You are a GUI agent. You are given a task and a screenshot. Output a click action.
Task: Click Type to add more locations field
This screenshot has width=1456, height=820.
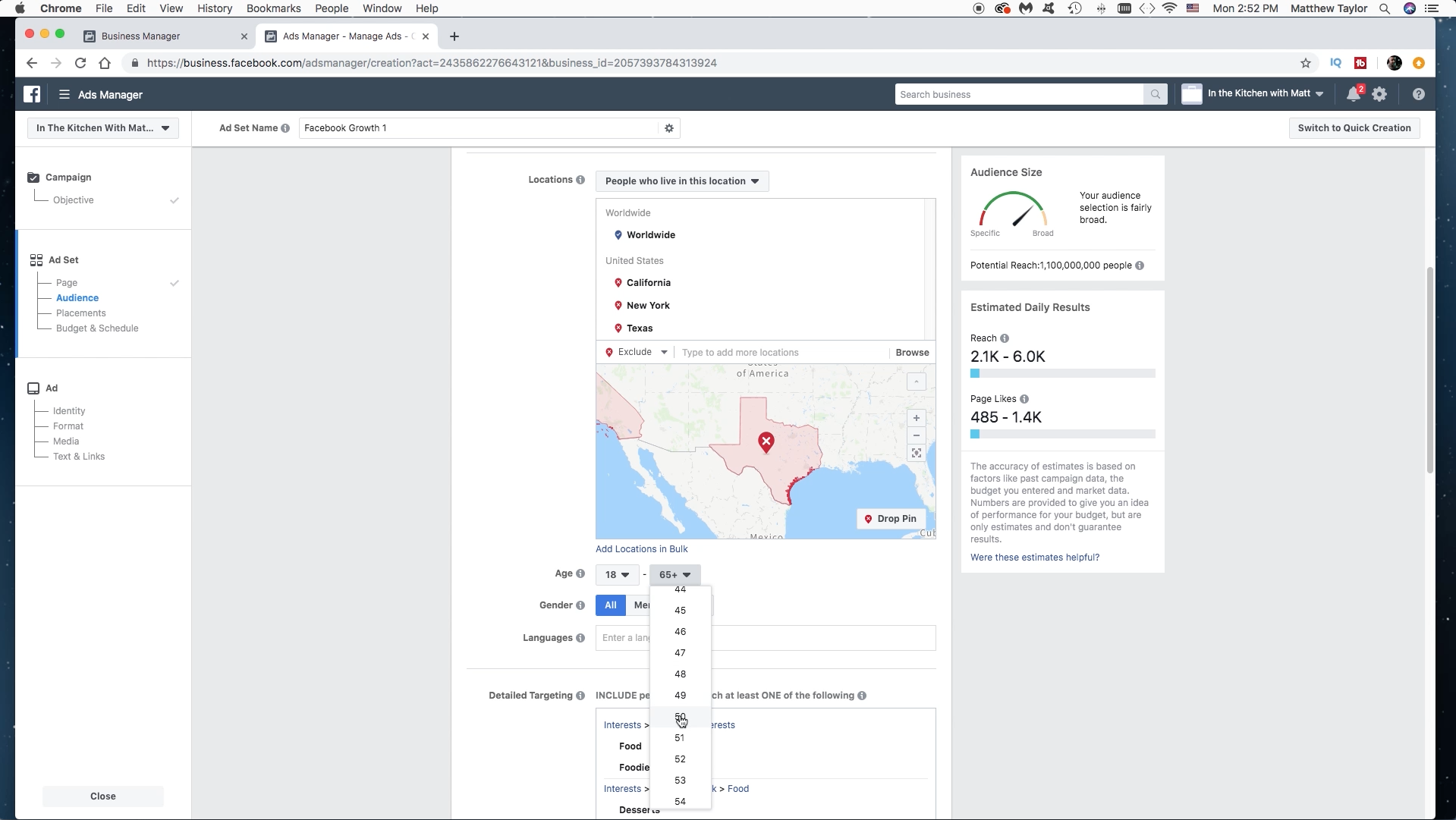[x=782, y=353]
